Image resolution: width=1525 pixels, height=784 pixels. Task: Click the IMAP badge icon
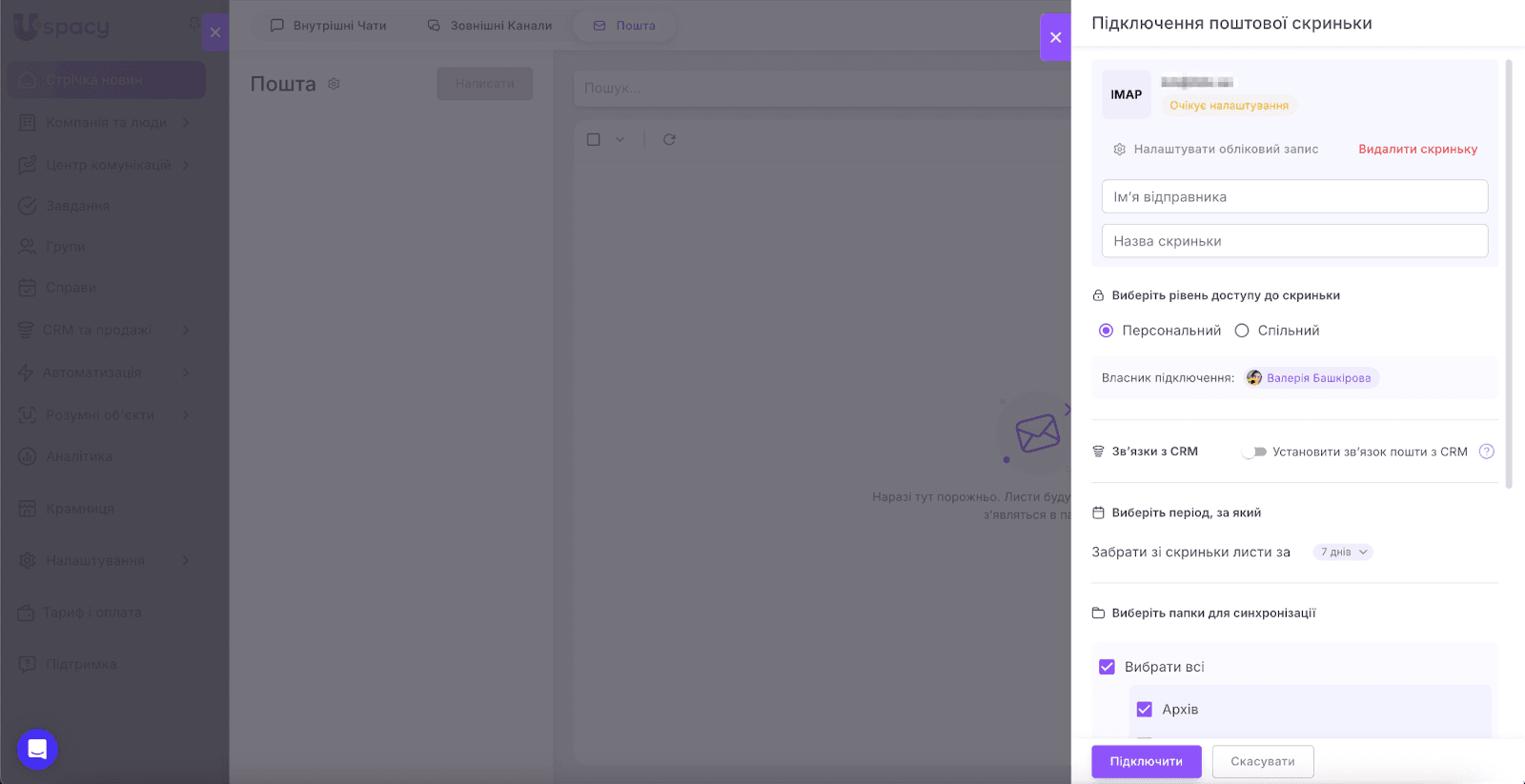pyautogui.click(x=1127, y=94)
